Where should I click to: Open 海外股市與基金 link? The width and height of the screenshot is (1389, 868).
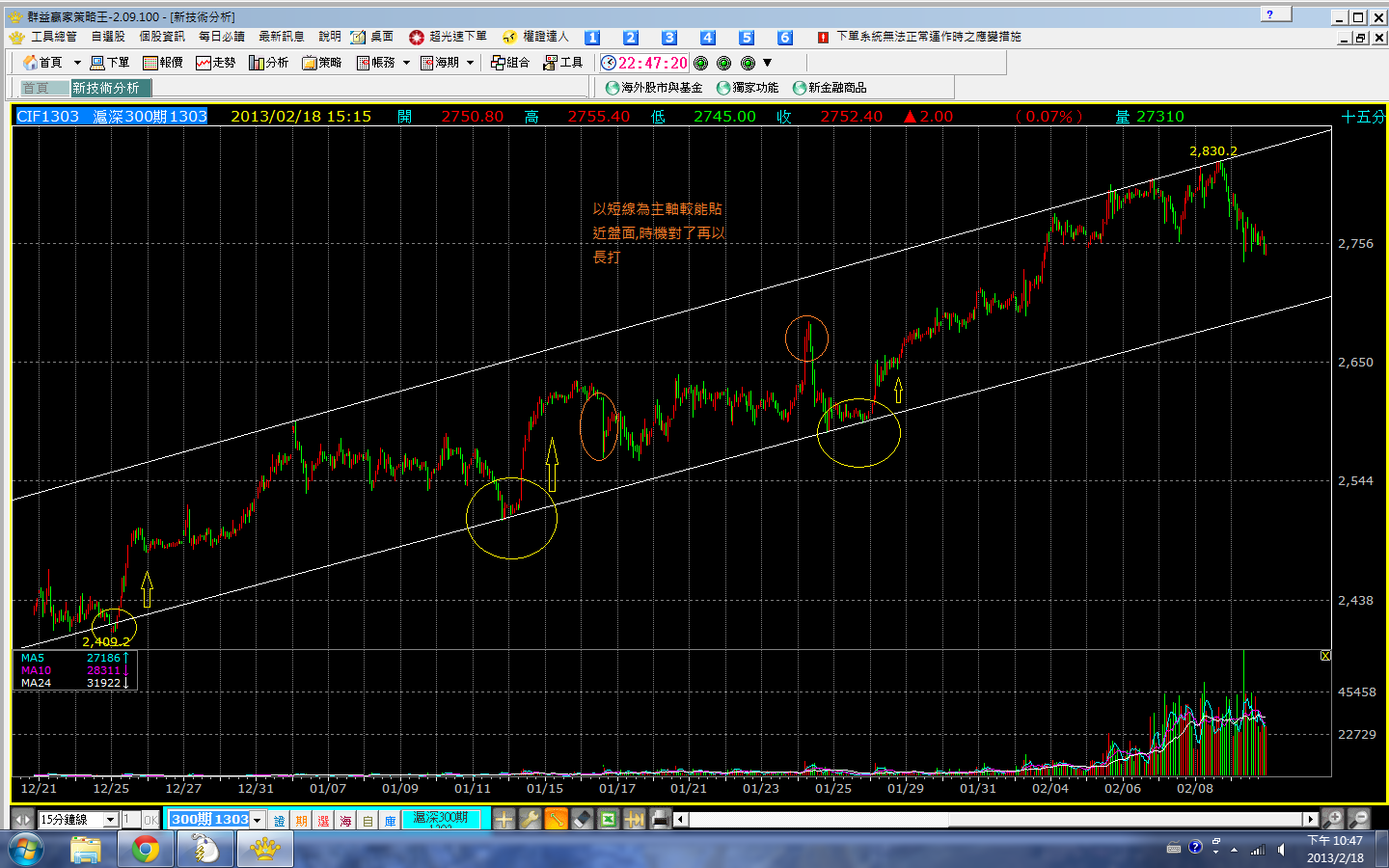(654, 88)
